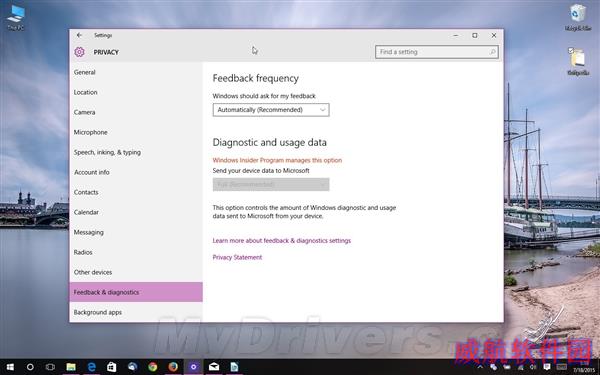Open Account info privacy settings
The image size is (600, 375).
click(x=136, y=172)
